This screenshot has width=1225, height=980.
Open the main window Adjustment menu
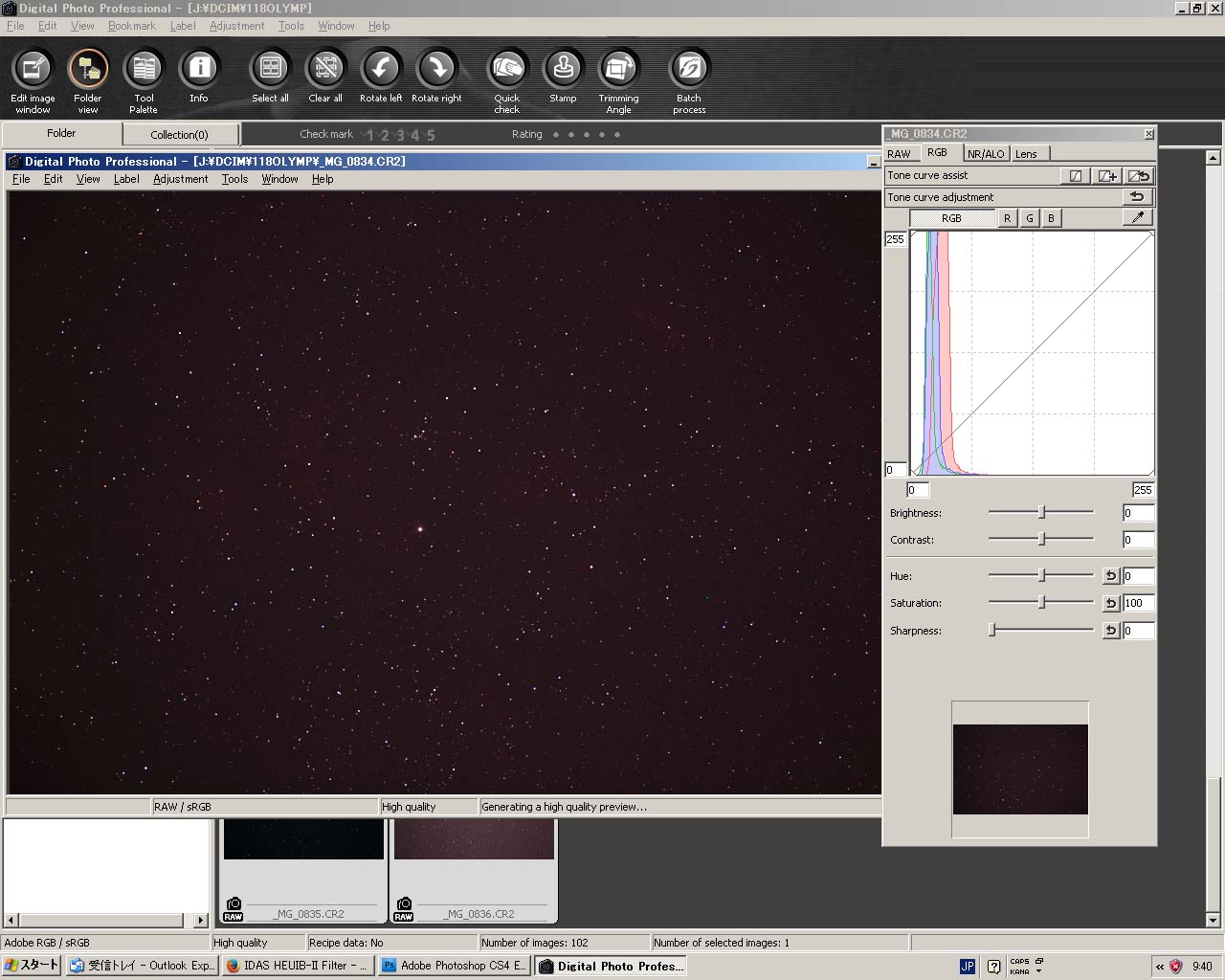(237, 26)
